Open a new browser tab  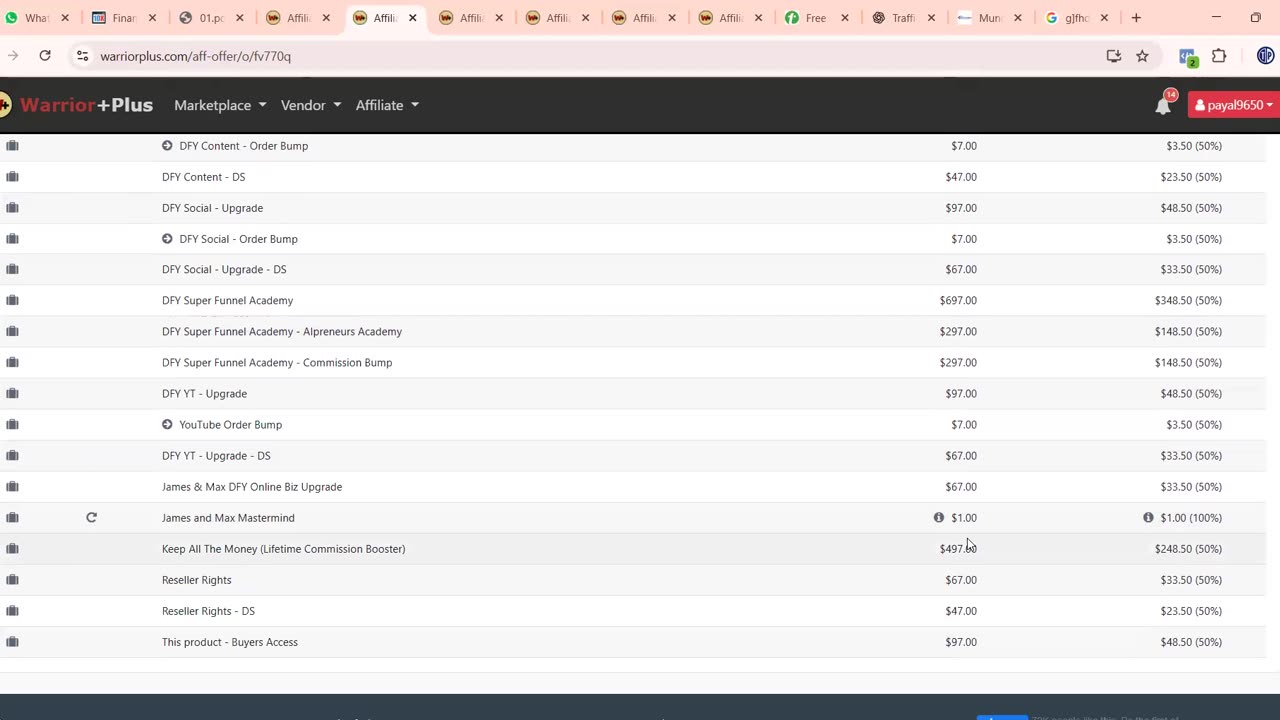[x=1136, y=17]
